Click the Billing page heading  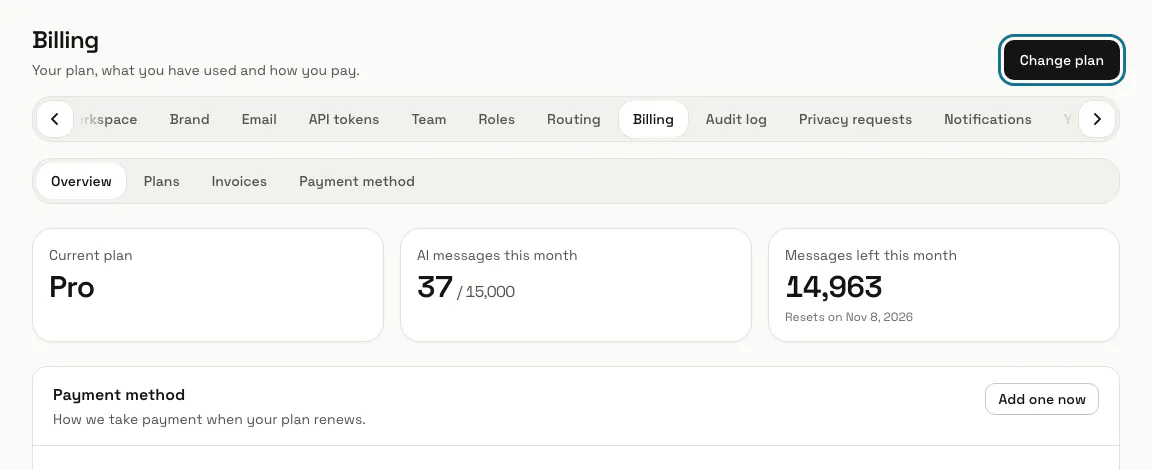click(x=65, y=40)
